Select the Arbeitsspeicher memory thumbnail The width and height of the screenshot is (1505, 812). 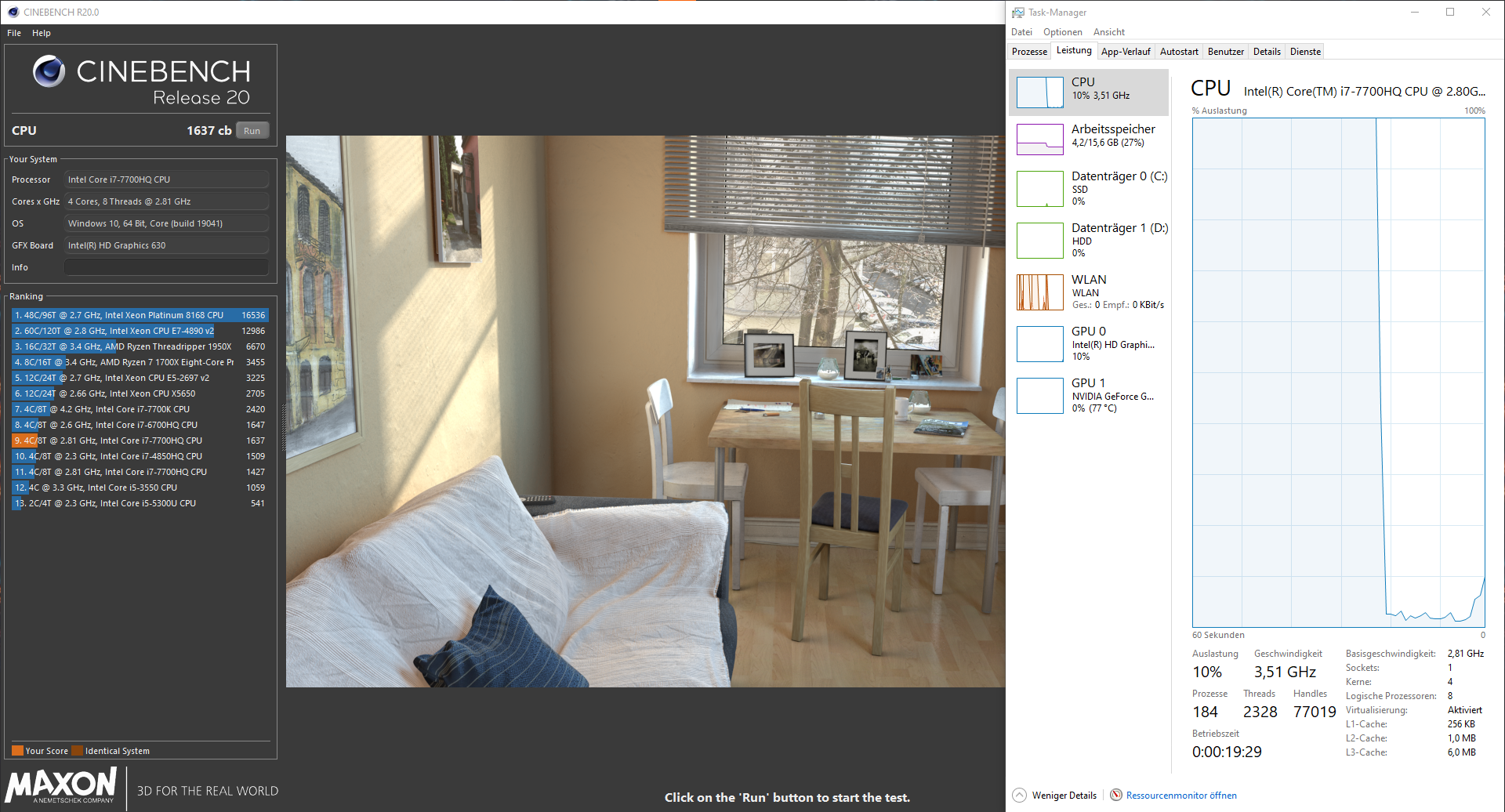(1040, 140)
